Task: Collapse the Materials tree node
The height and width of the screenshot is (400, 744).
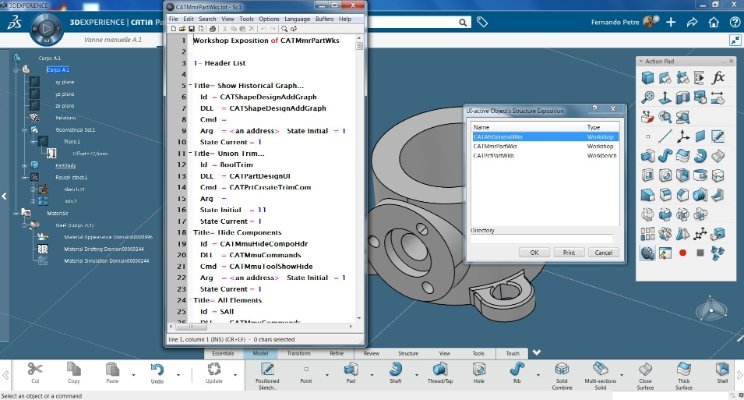Action: tap(16, 213)
